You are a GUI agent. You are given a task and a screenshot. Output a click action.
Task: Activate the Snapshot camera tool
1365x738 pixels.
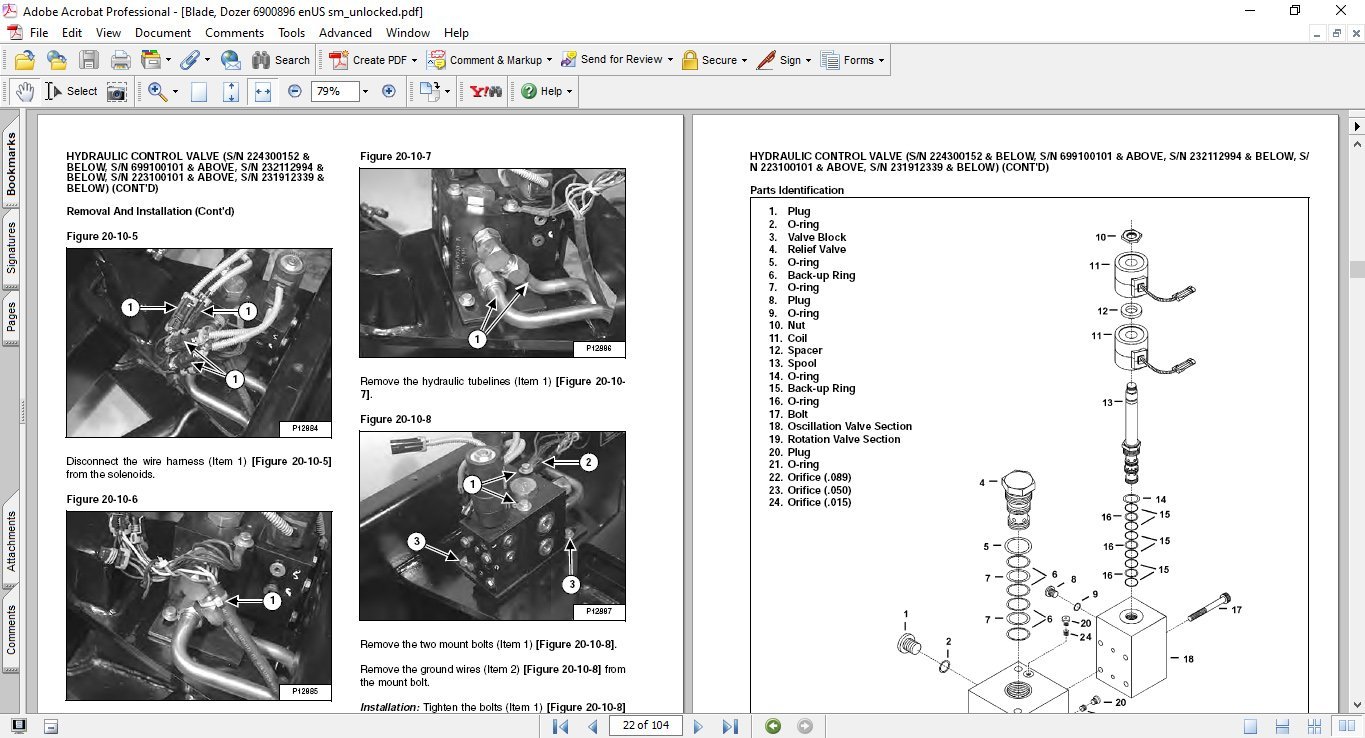(117, 91)
